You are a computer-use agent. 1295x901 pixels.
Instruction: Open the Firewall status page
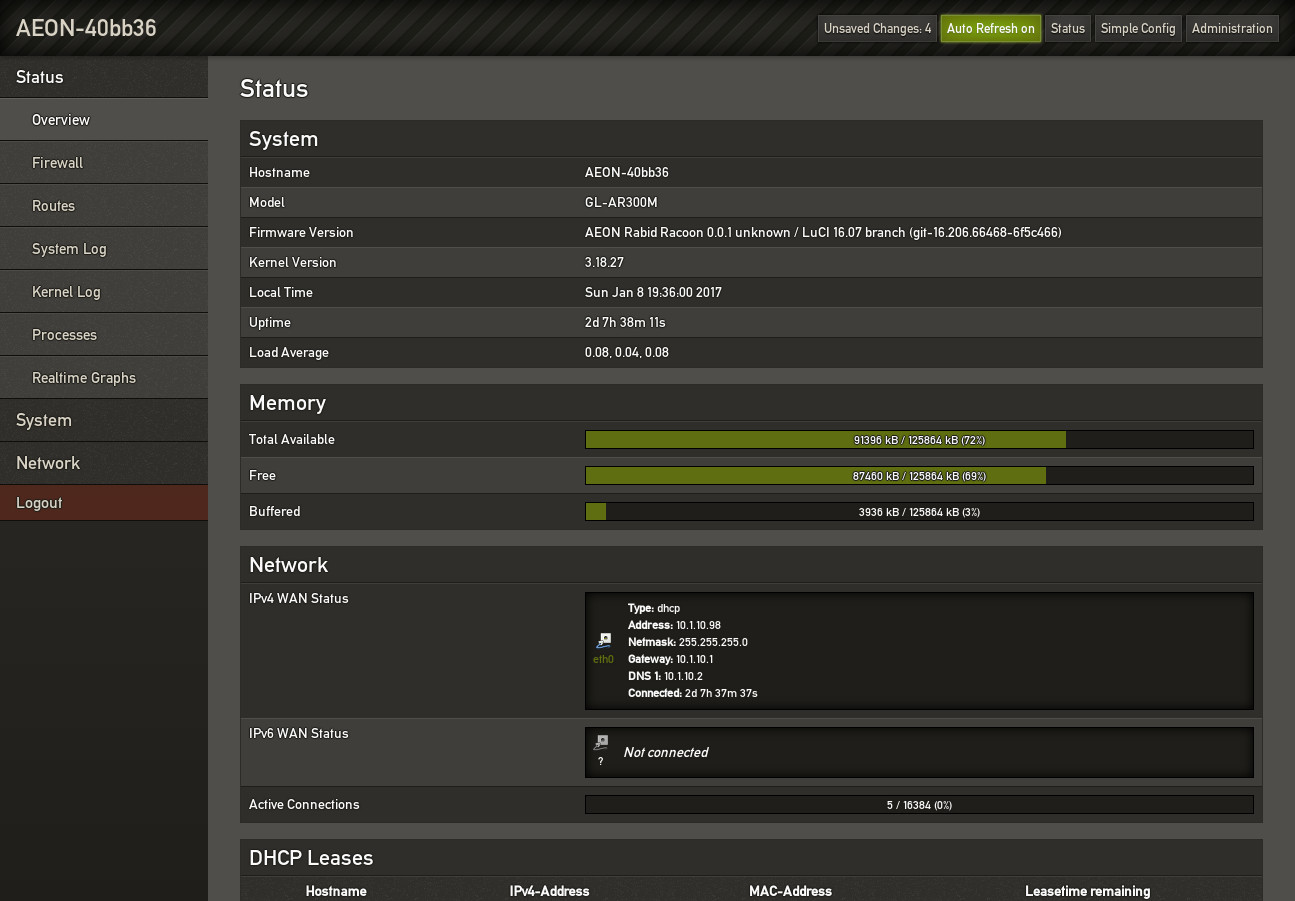pyautogui.click(x=58, y=163)
